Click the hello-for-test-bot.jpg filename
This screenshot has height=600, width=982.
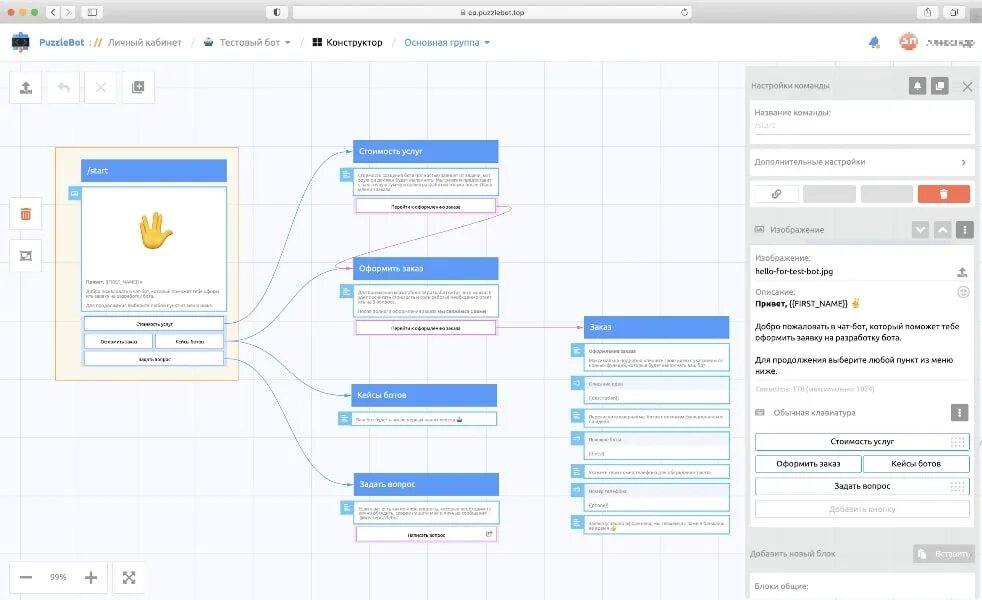click(793, 271)
